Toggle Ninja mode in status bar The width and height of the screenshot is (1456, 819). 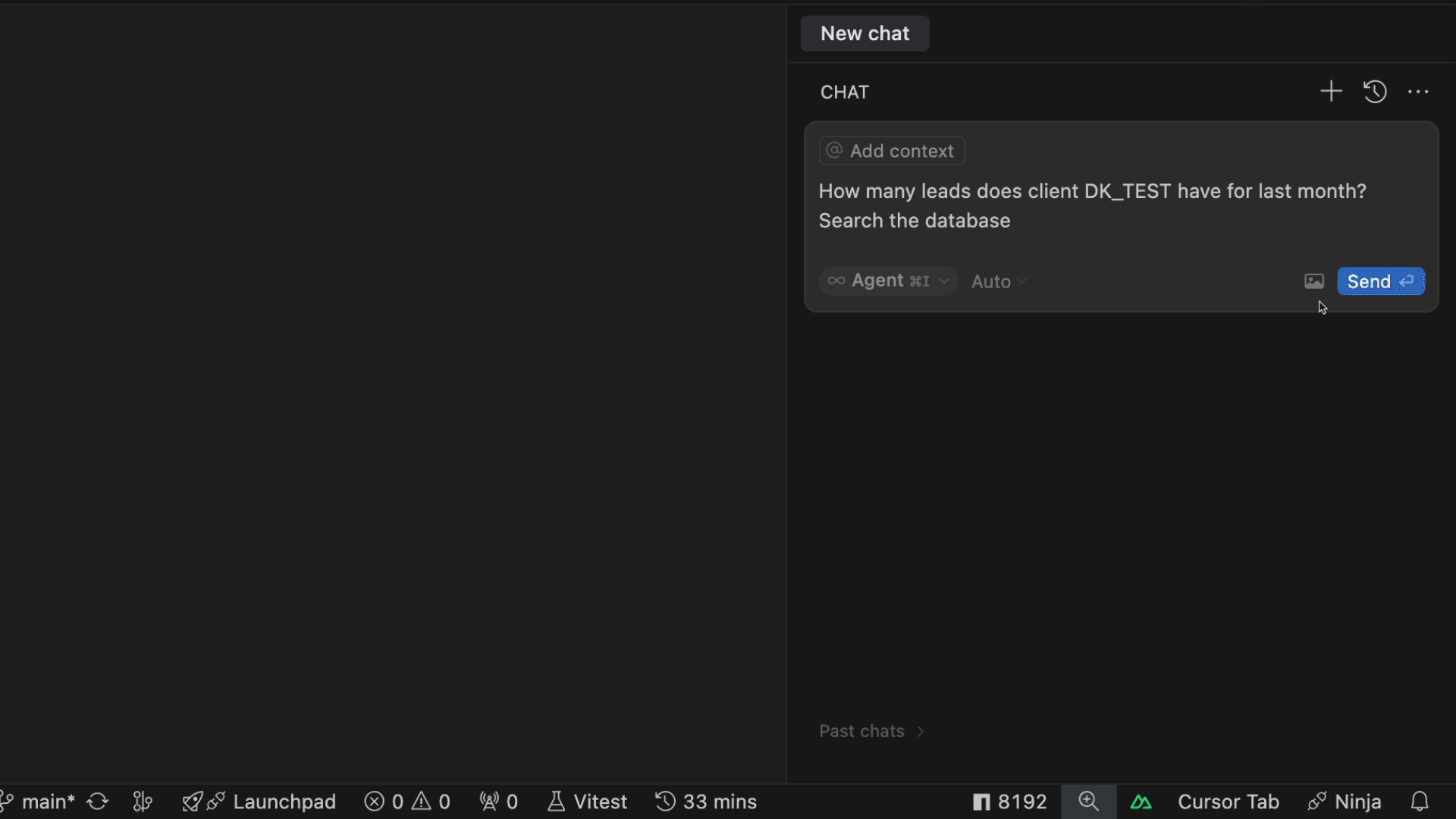(x=1345, y=802)
